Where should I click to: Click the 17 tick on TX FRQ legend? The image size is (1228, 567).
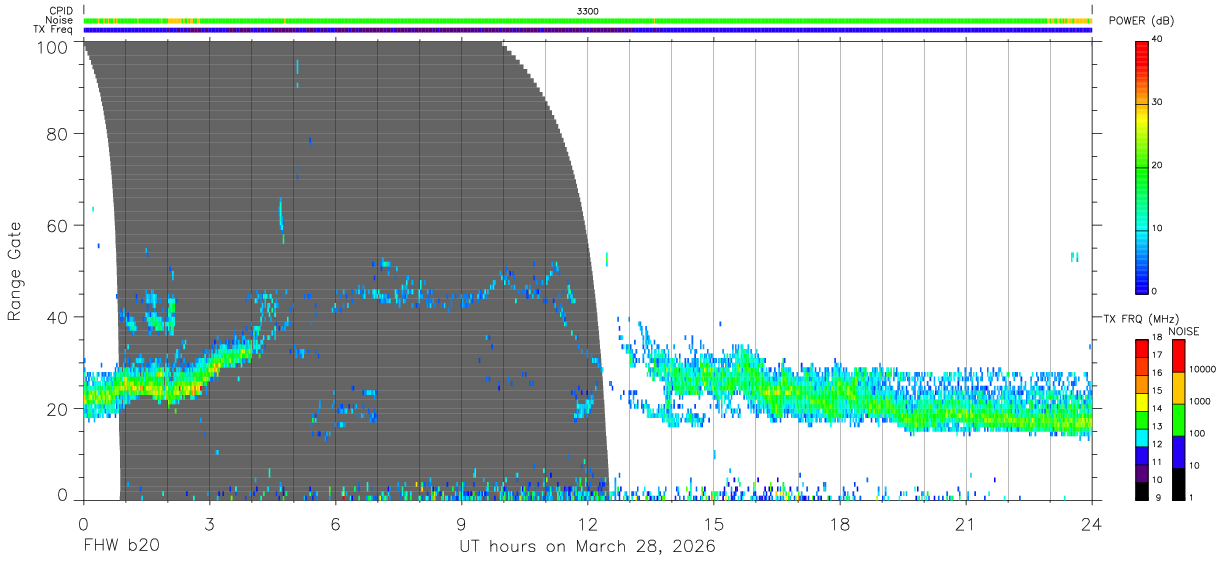(1158, 355)
